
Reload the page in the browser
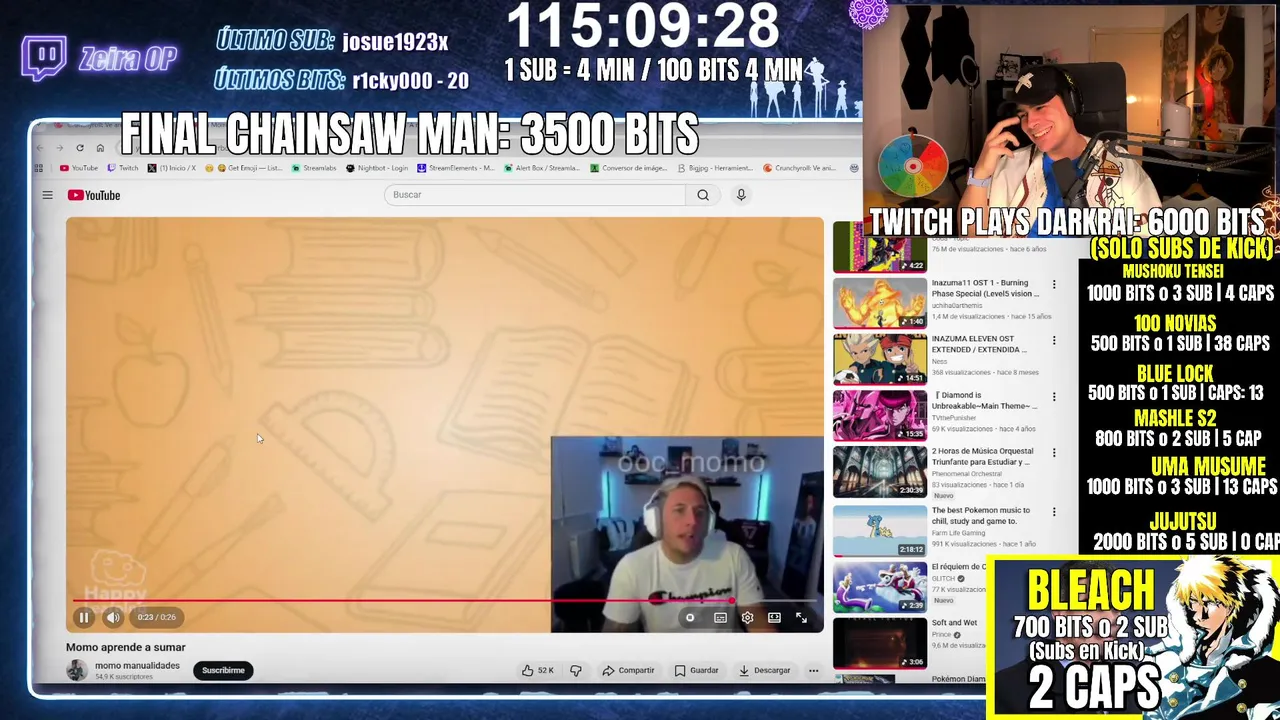coord(80,148)
